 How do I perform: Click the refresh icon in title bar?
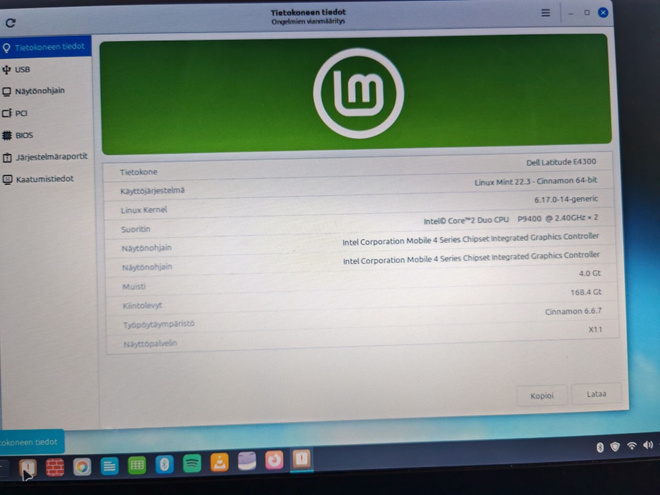pos(11,23)
